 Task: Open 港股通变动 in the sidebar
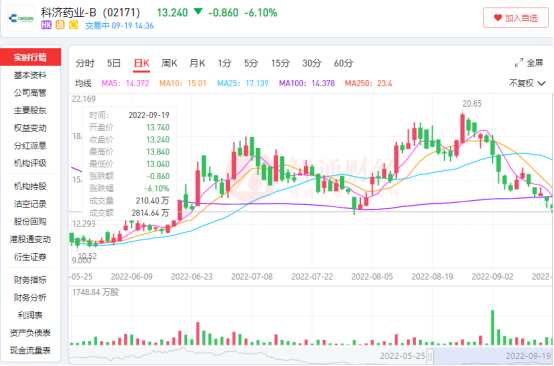tap(30, 239)
